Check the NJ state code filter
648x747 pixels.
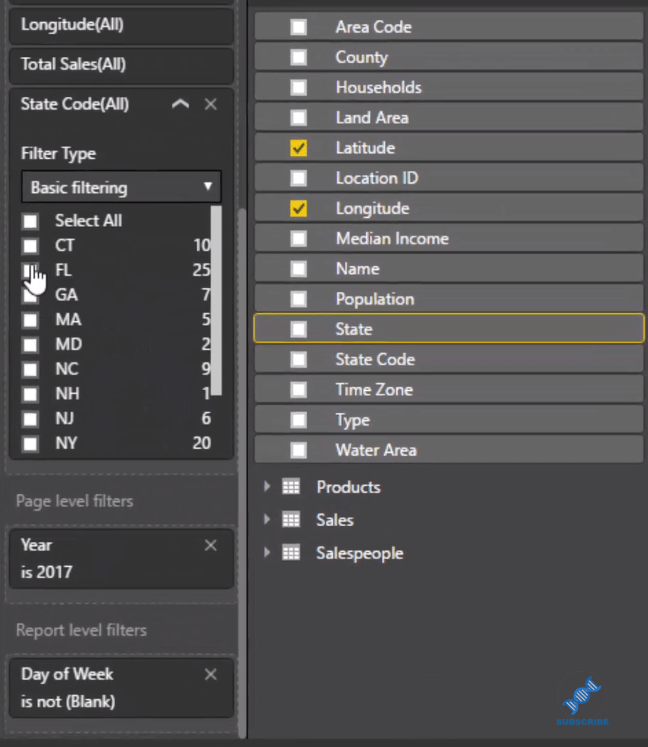tap(30, 419)
